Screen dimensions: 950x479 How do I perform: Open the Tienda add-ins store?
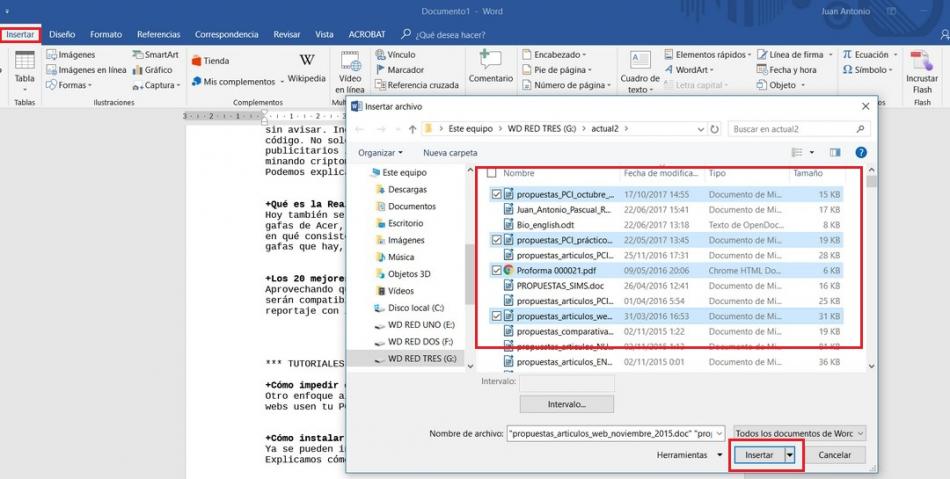210,61
